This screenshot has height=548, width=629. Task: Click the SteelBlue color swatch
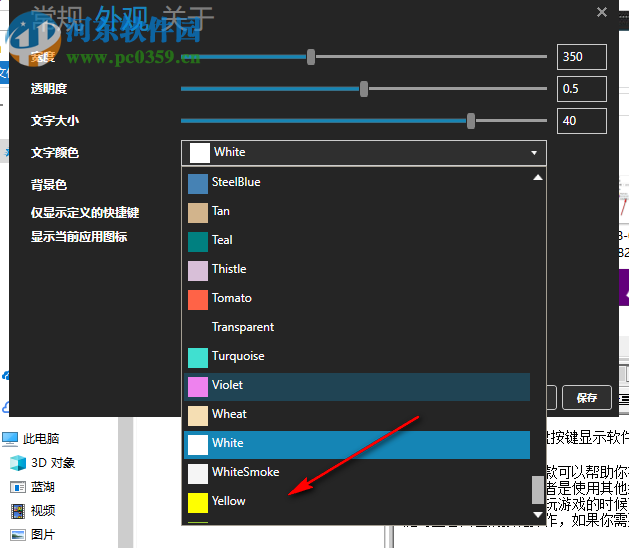click(198, 184)
